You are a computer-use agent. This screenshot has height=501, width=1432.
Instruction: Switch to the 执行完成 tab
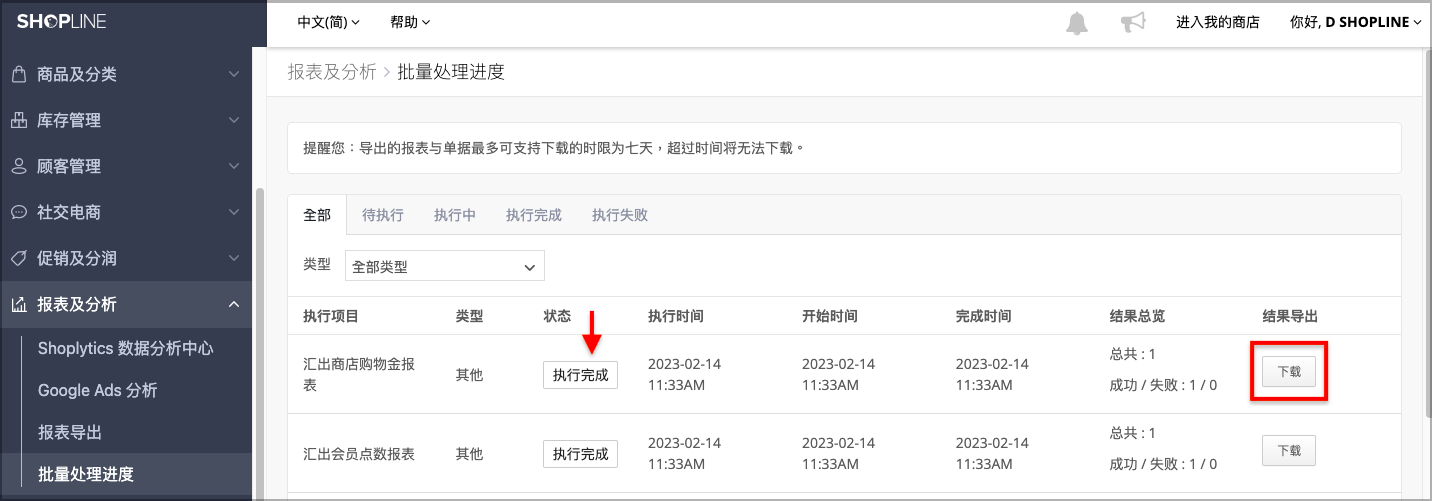(x=534, y=215)
